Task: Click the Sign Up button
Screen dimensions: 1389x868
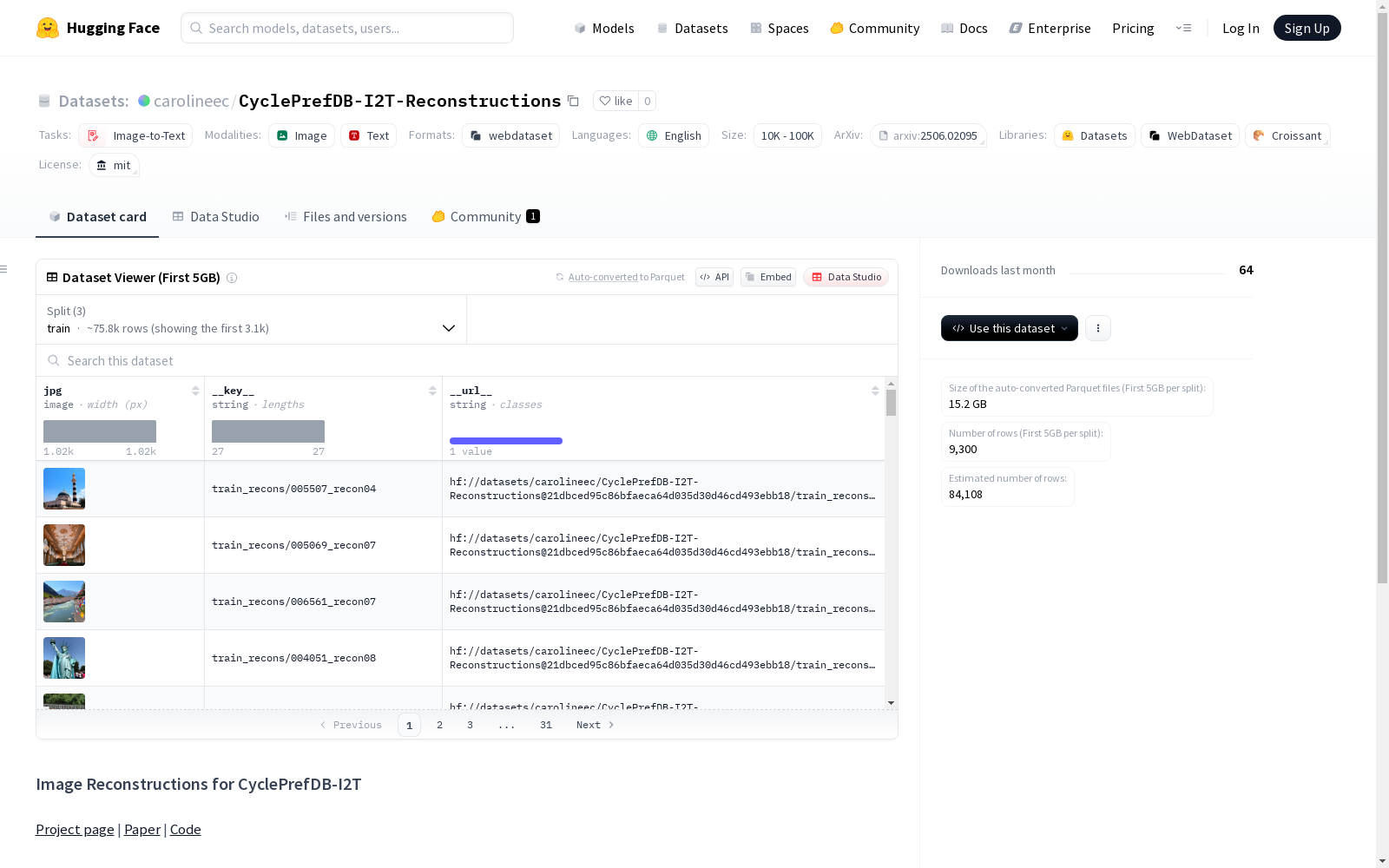Action: click(1307, 28)
